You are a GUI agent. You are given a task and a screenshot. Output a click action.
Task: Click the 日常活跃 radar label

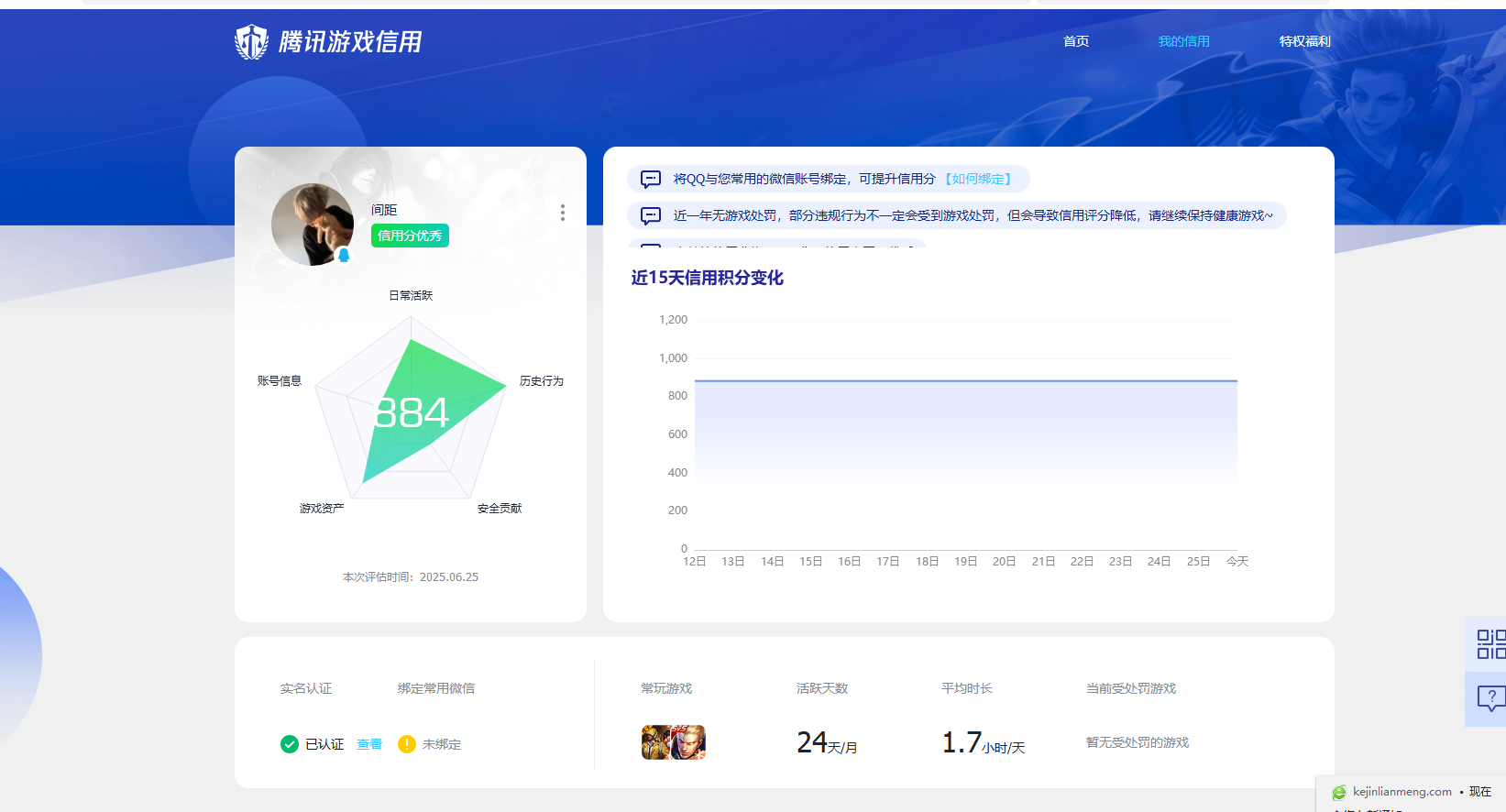411,295
